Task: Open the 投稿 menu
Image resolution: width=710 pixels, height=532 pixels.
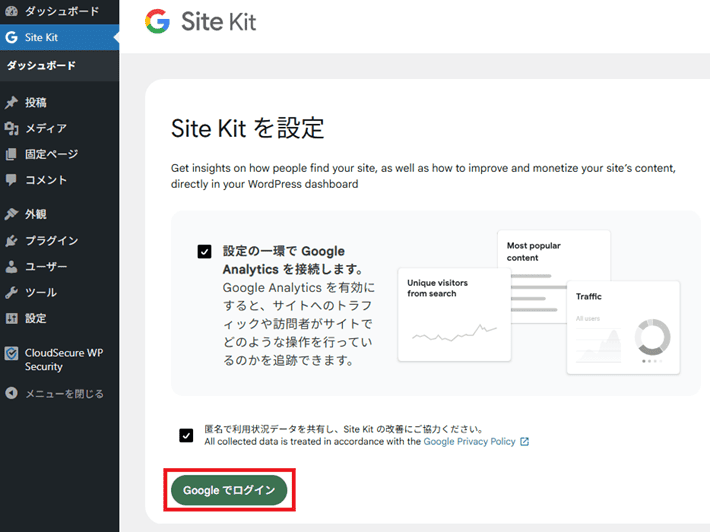Action: [59, 102]
